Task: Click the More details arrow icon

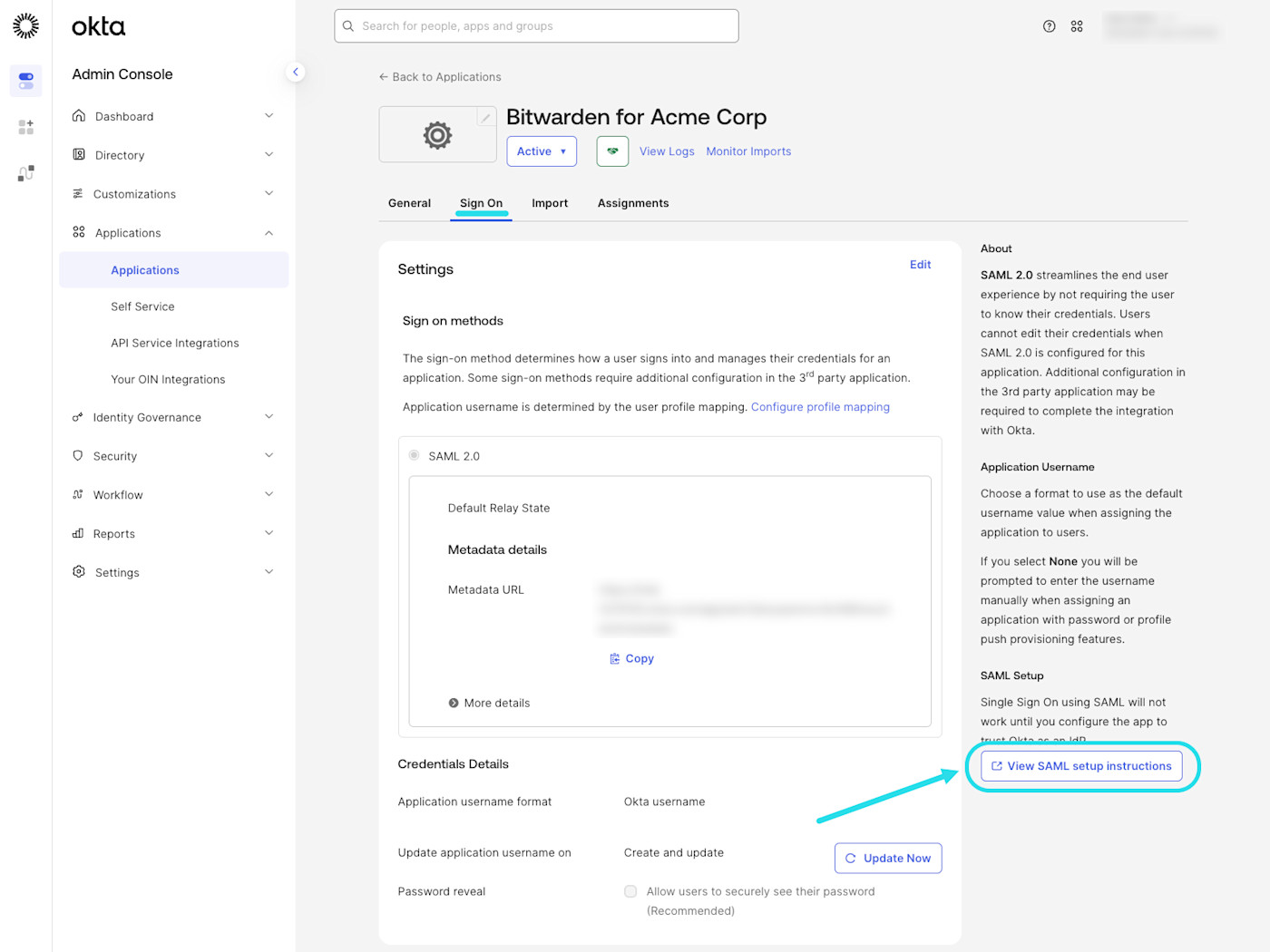Action: coord(454,703)
